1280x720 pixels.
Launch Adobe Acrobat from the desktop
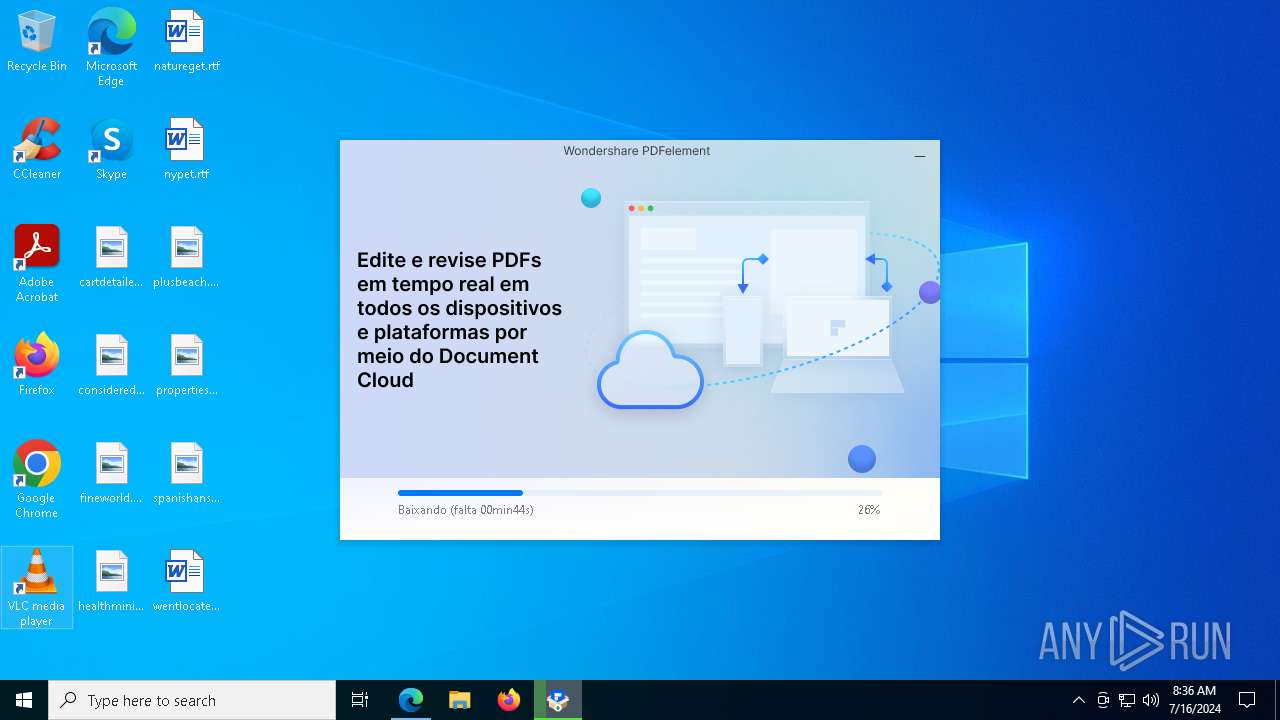pos(37,264)
